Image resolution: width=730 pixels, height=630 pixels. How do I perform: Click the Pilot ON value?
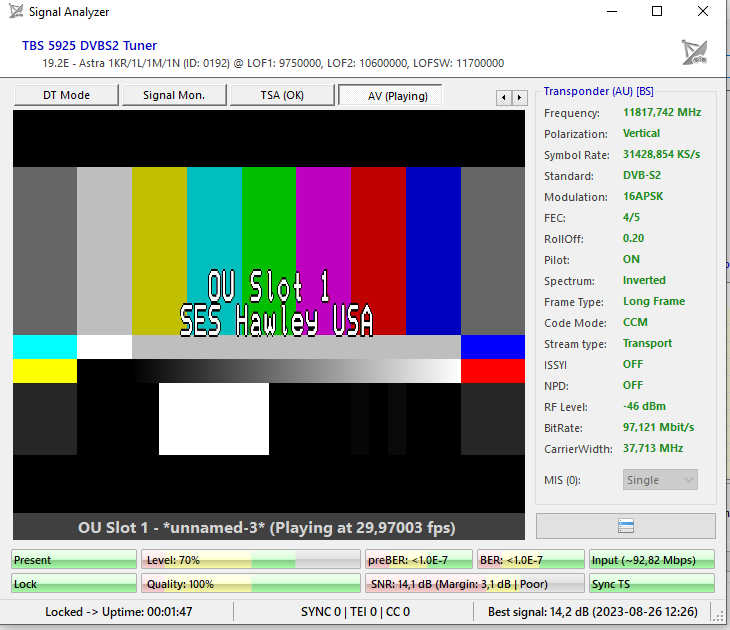(631, 259)
